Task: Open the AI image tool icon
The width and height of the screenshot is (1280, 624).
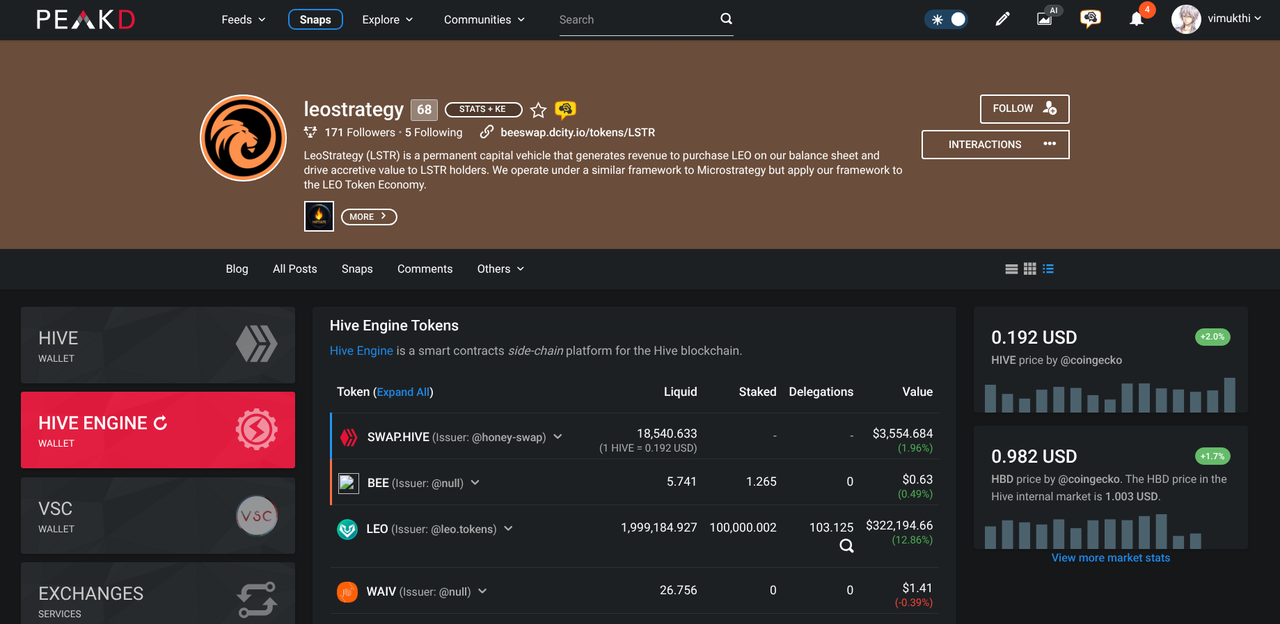Action: [x=1046, y=17]
